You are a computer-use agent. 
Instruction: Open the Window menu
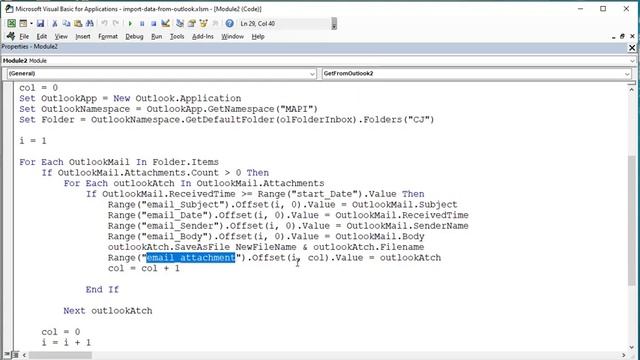pyautogui.click(x=232, y=36)
